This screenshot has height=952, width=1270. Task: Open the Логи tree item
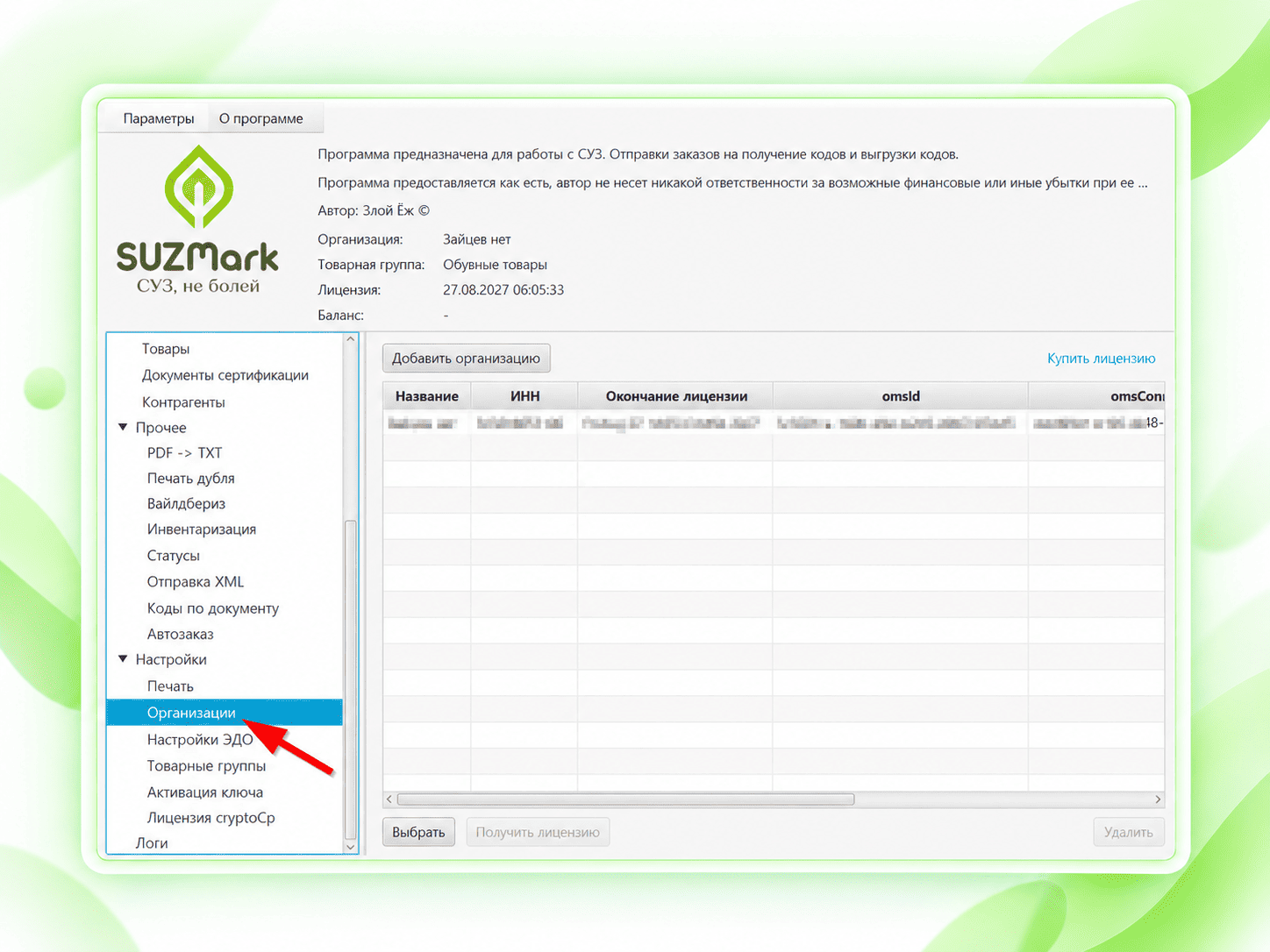coord(152,843)
